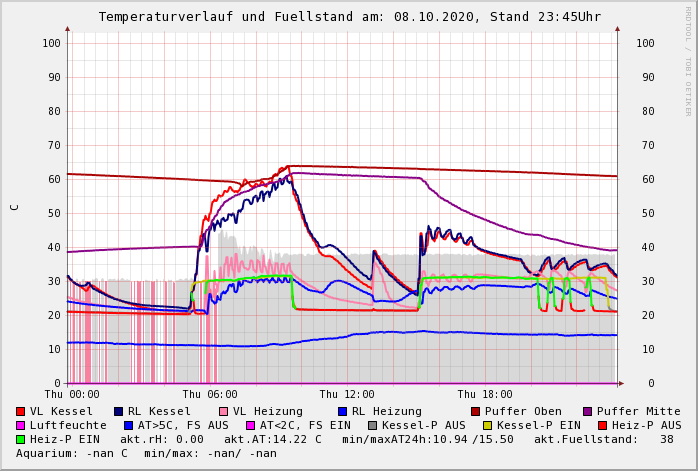This screenshot has height=471, width=698.
Task: Click the green Heiz-P EIN legend swatch
Action: [x=21, y=439]
